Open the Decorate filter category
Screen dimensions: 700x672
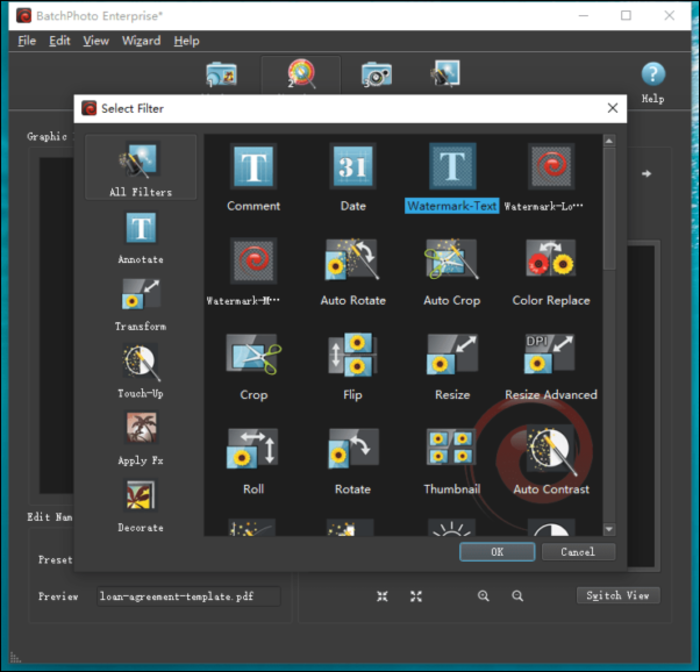141,506
